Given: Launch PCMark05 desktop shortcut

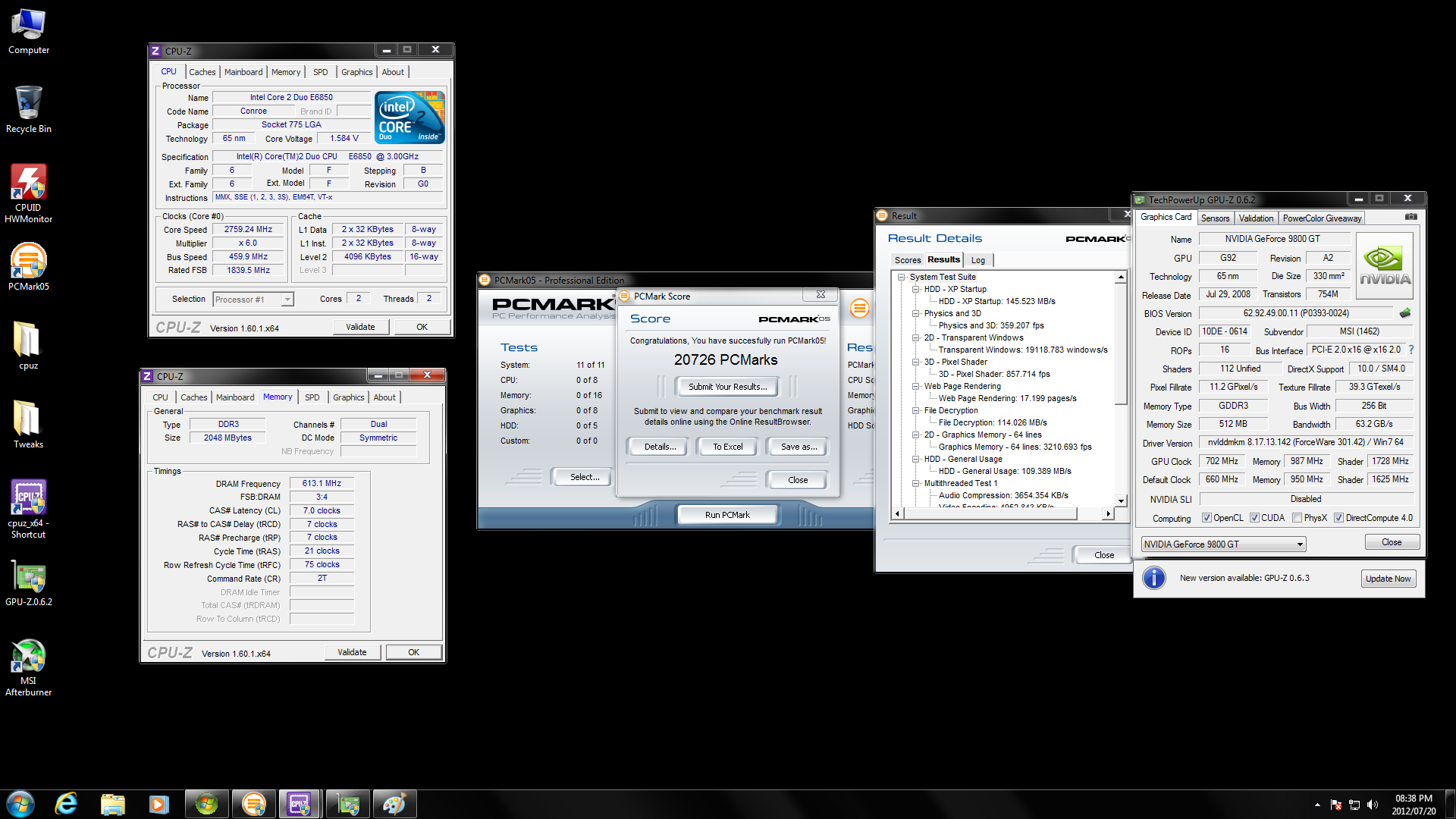Looking at the screenshot, I should click(29, 267).
